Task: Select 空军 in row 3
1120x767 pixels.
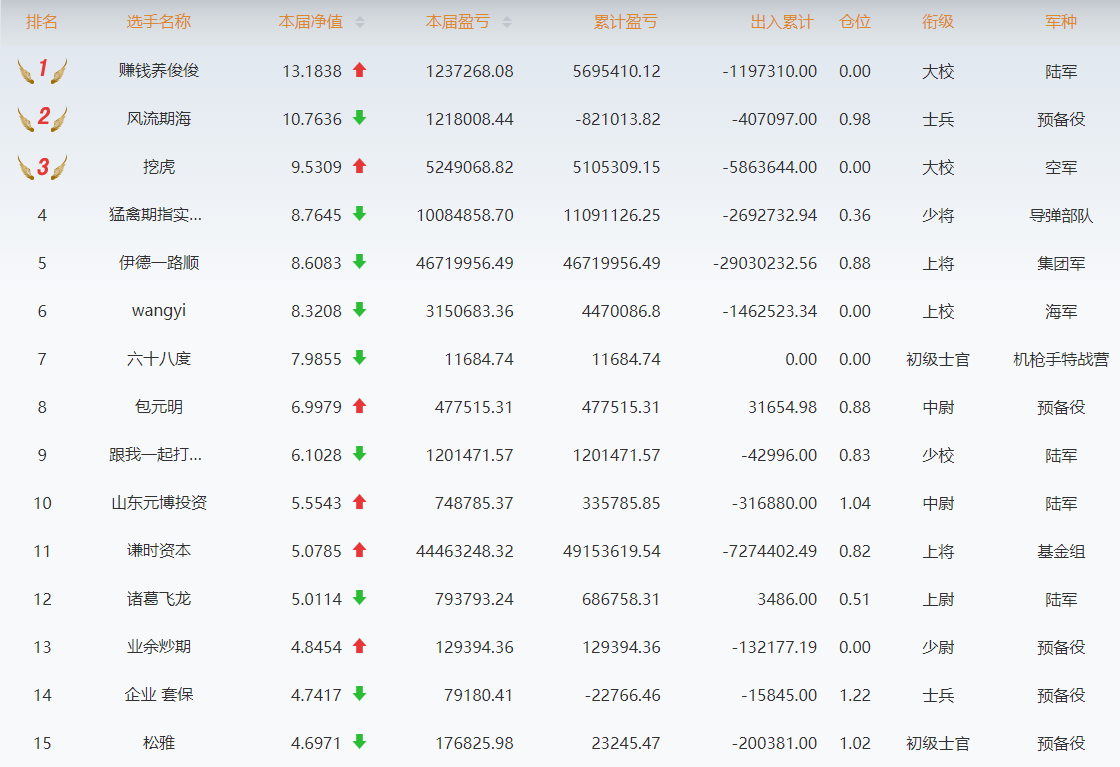Action: (x=1061, y=168)
